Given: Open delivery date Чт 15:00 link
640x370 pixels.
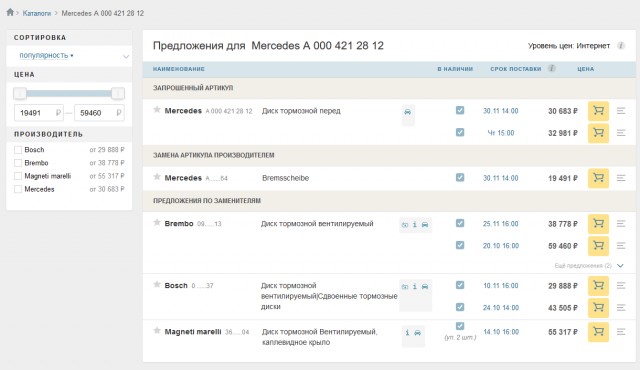Looking at the screenshot, I should click(501, 133).
